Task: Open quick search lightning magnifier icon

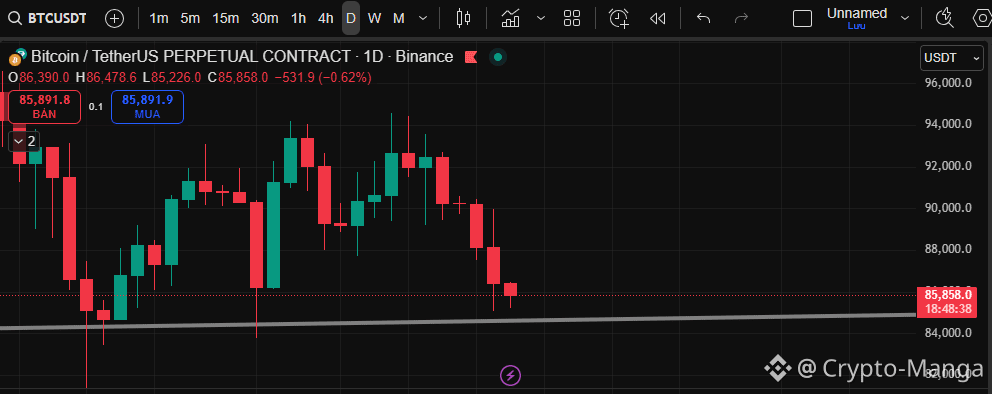Action: (x=945, y=18)
